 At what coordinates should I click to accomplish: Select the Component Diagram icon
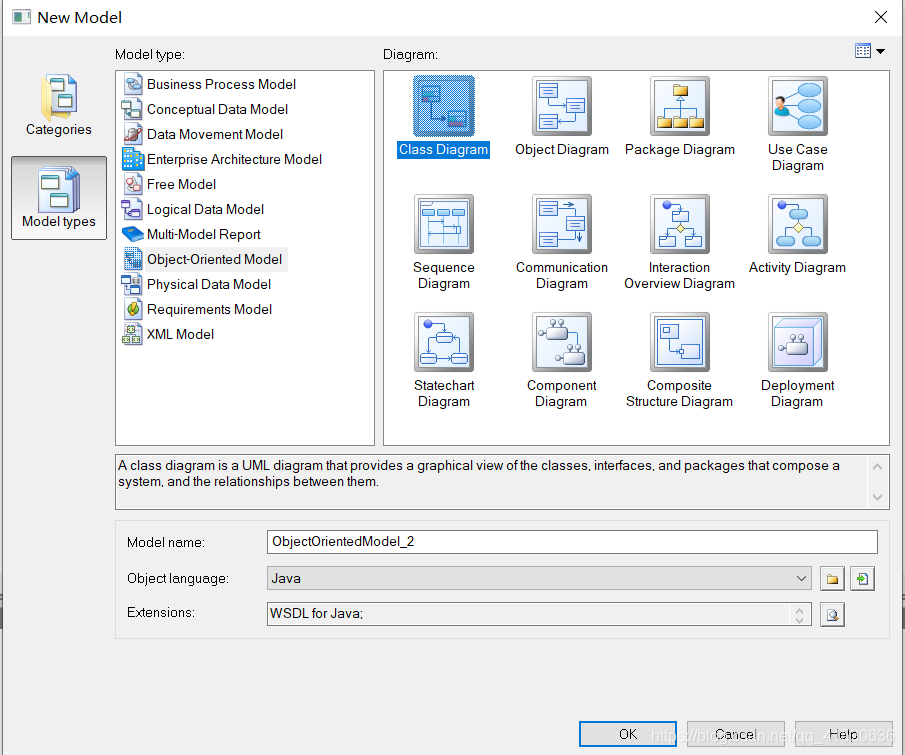point(562,342)
